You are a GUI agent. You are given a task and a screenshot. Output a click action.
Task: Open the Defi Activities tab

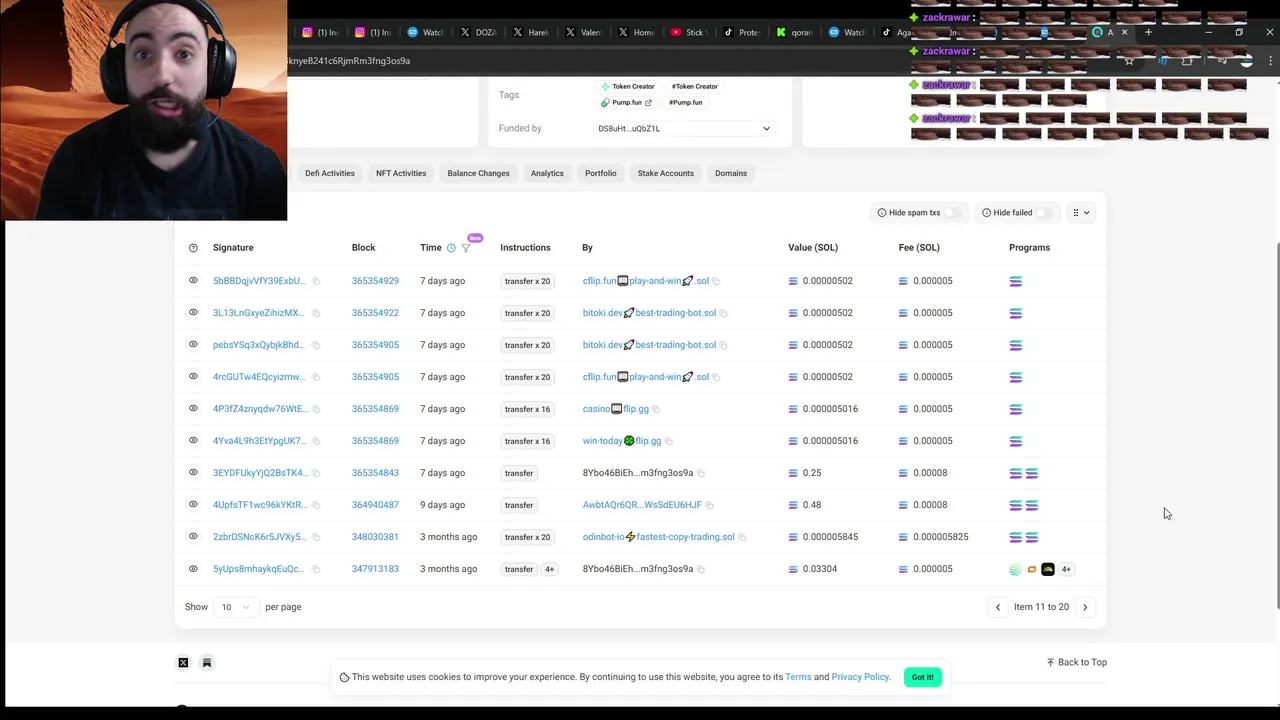[330, 173]
